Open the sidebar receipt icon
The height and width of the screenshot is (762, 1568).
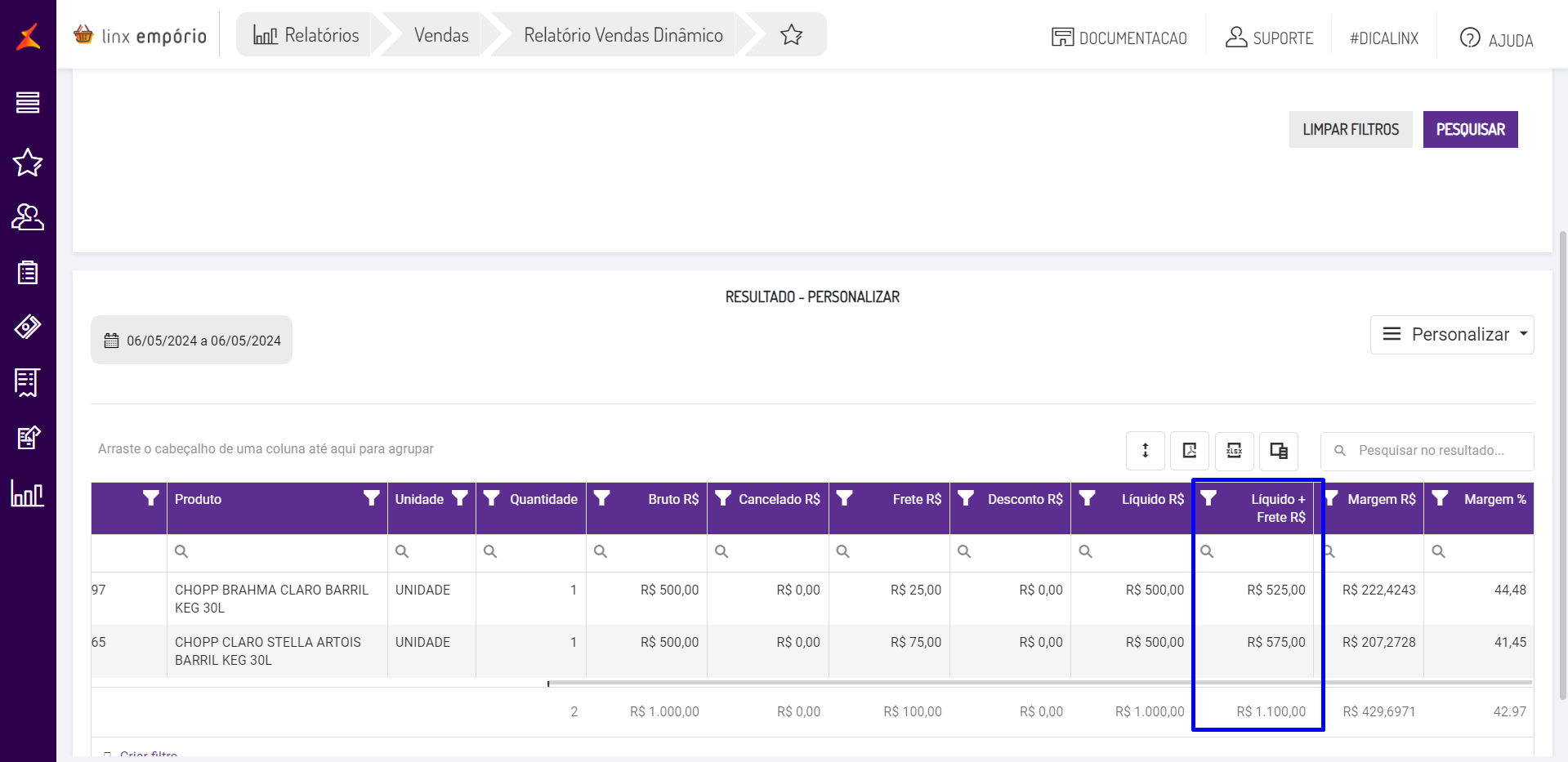tap(28, 382)
